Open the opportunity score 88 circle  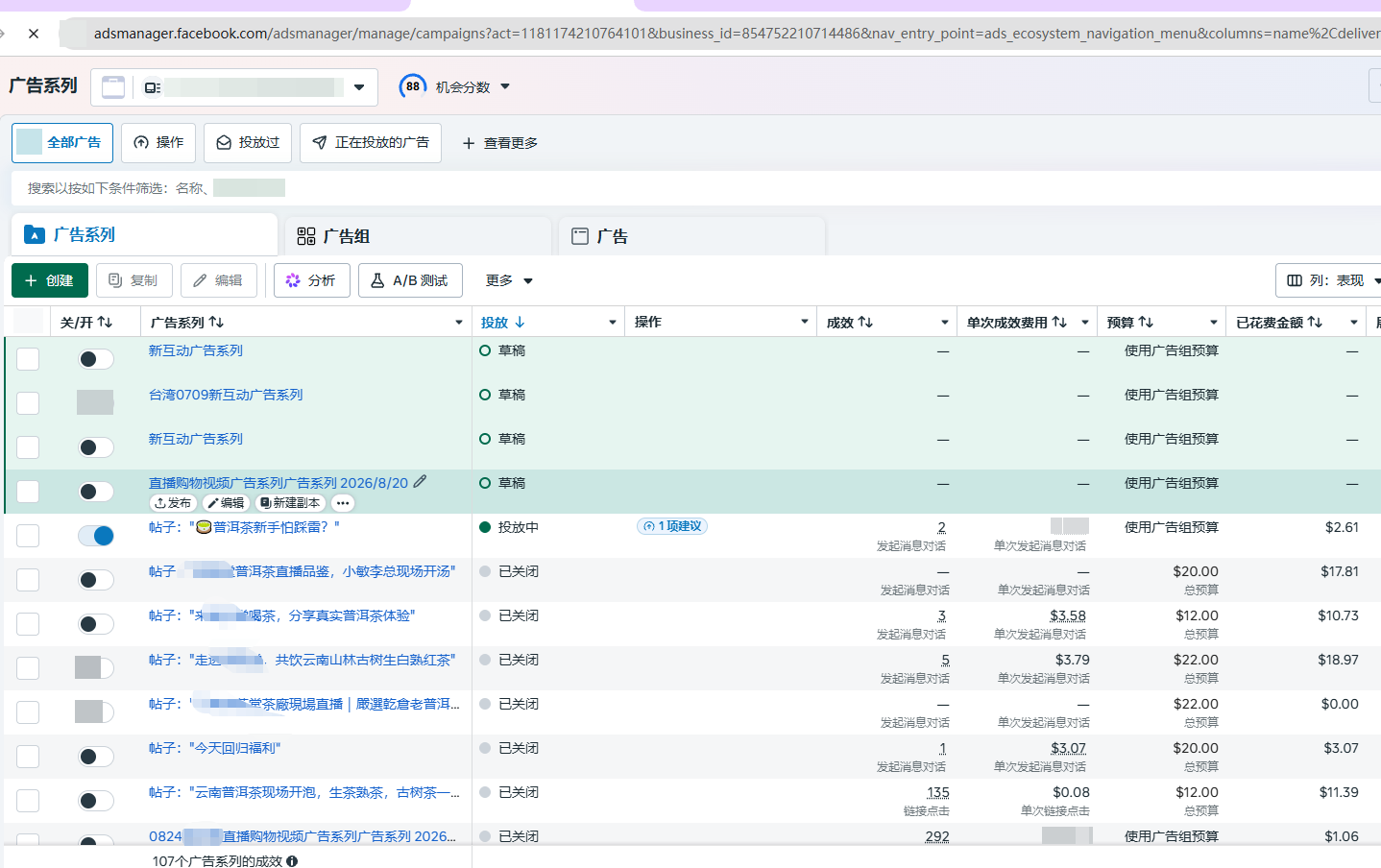pos(413,86)
